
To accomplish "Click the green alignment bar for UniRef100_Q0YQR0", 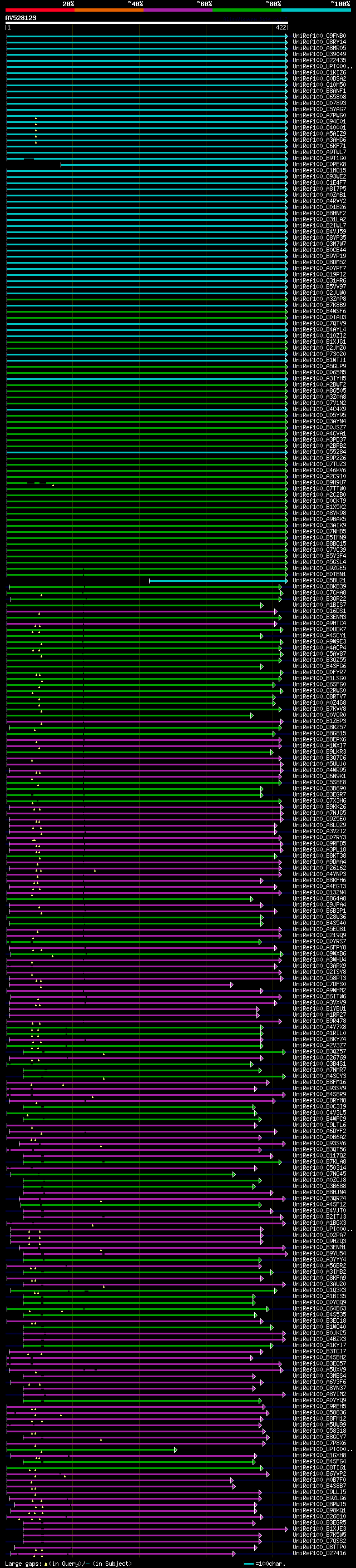I will (x=130, y=715).
